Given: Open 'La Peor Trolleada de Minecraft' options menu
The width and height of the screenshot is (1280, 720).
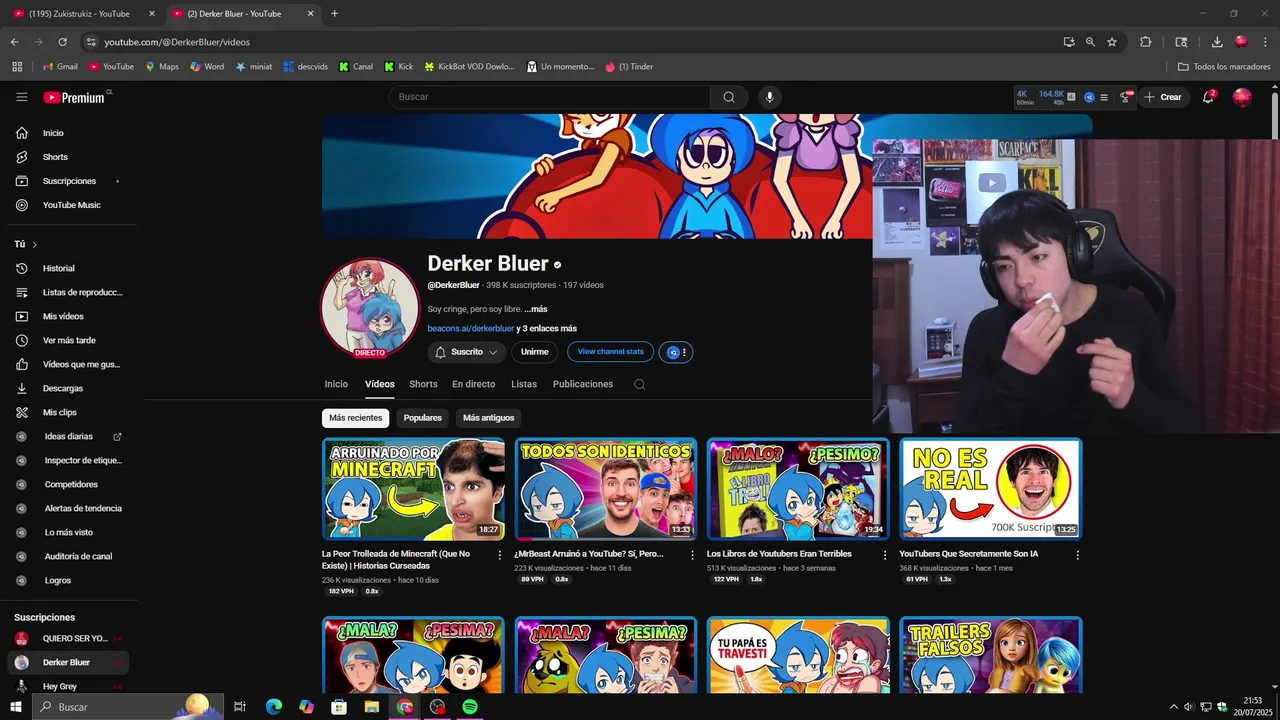Looking at the screenshot, I should pos(500,555).
